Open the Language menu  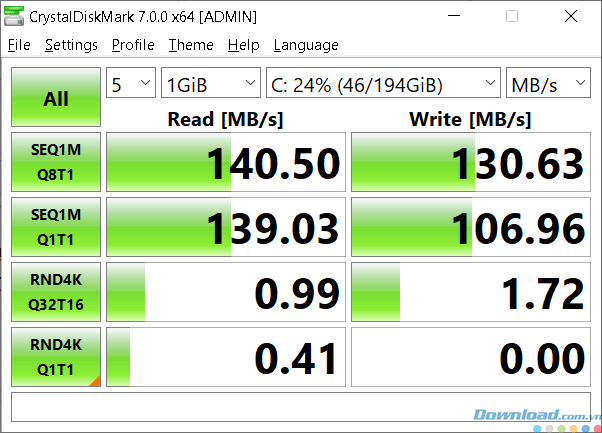tap(306, 45)
